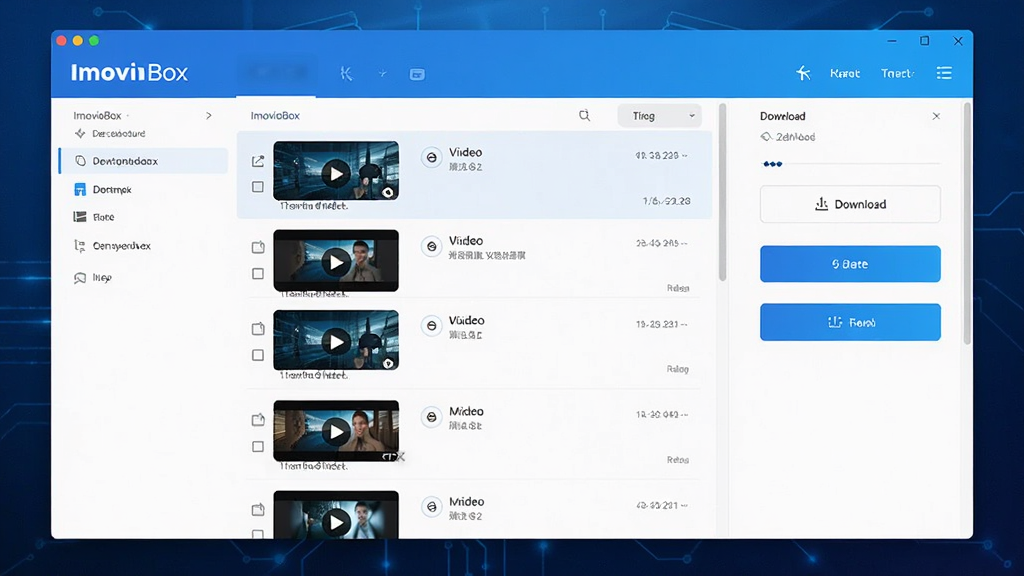Click the search magnifier icon above the video list

click(x=584, y=116)
